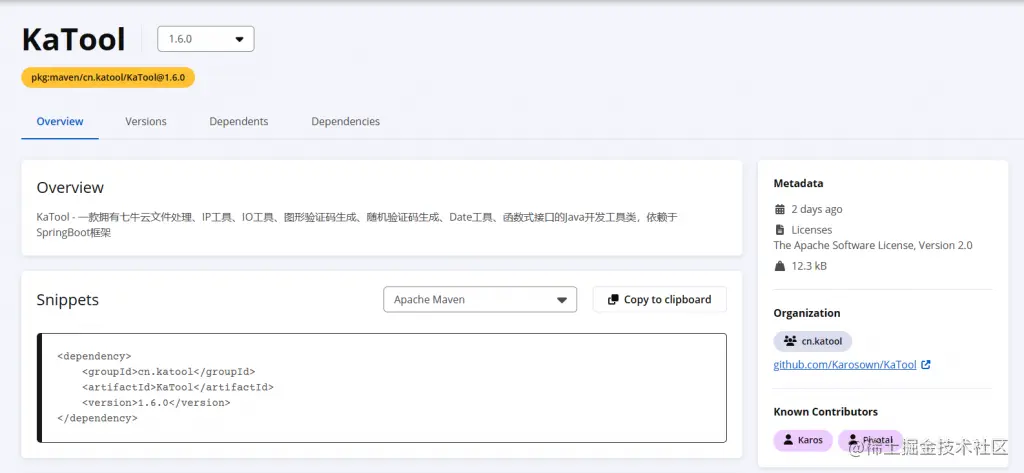The height and width of the screenshot is (473, 1024).
Task: Open the cn.katool organization chip
Action: point(813,341)
